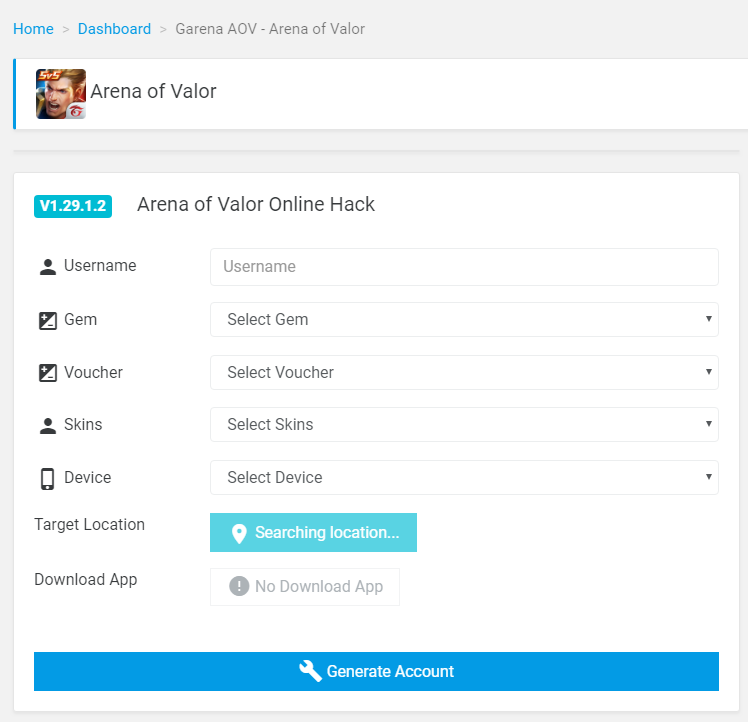Screen dimensions: 748x722
Task: Click the person icon beside Skins
Action: 48,425
